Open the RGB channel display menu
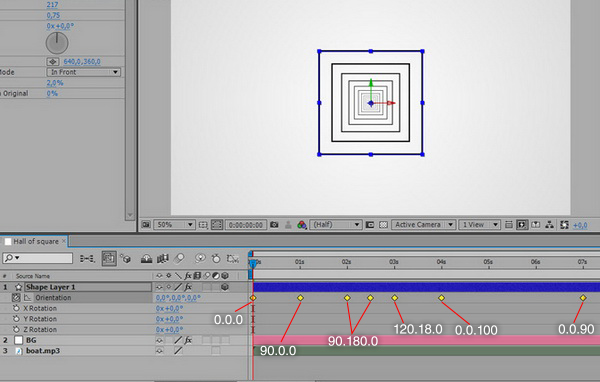Viewport: 600px width, 382px height. [302, 225]
